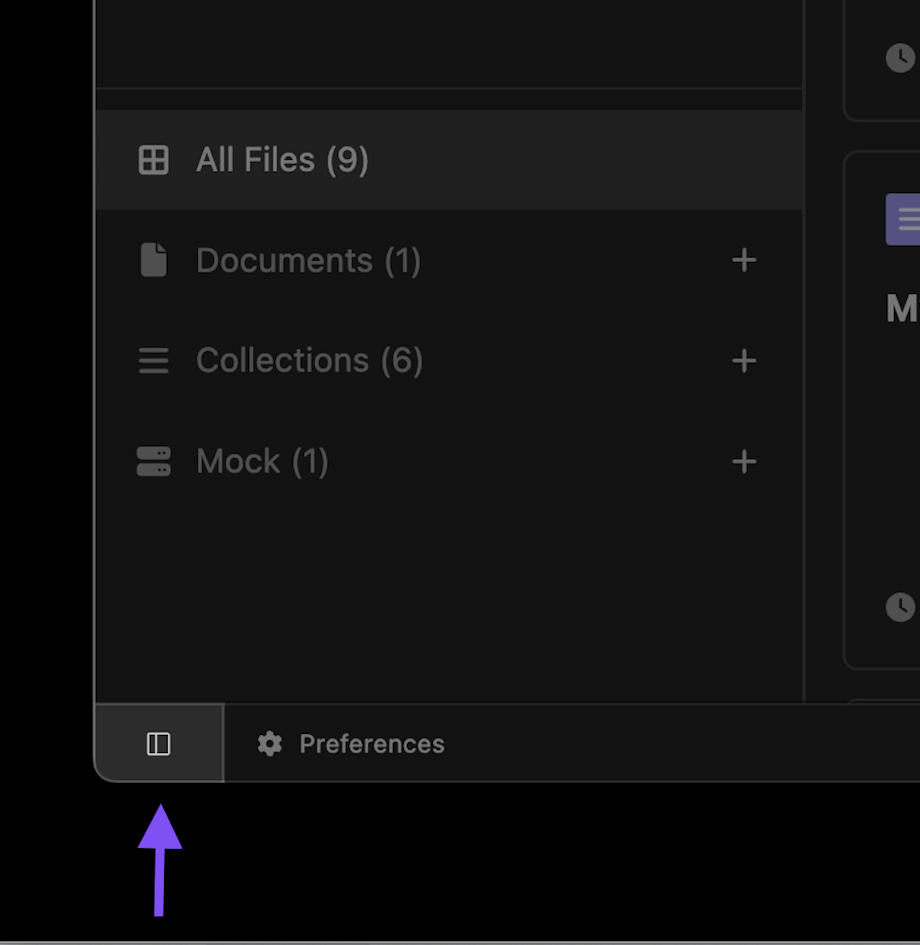Click the thin scrollbar above All Files
The width and height of the screenshot is (920, 945).
coord(448,98)
